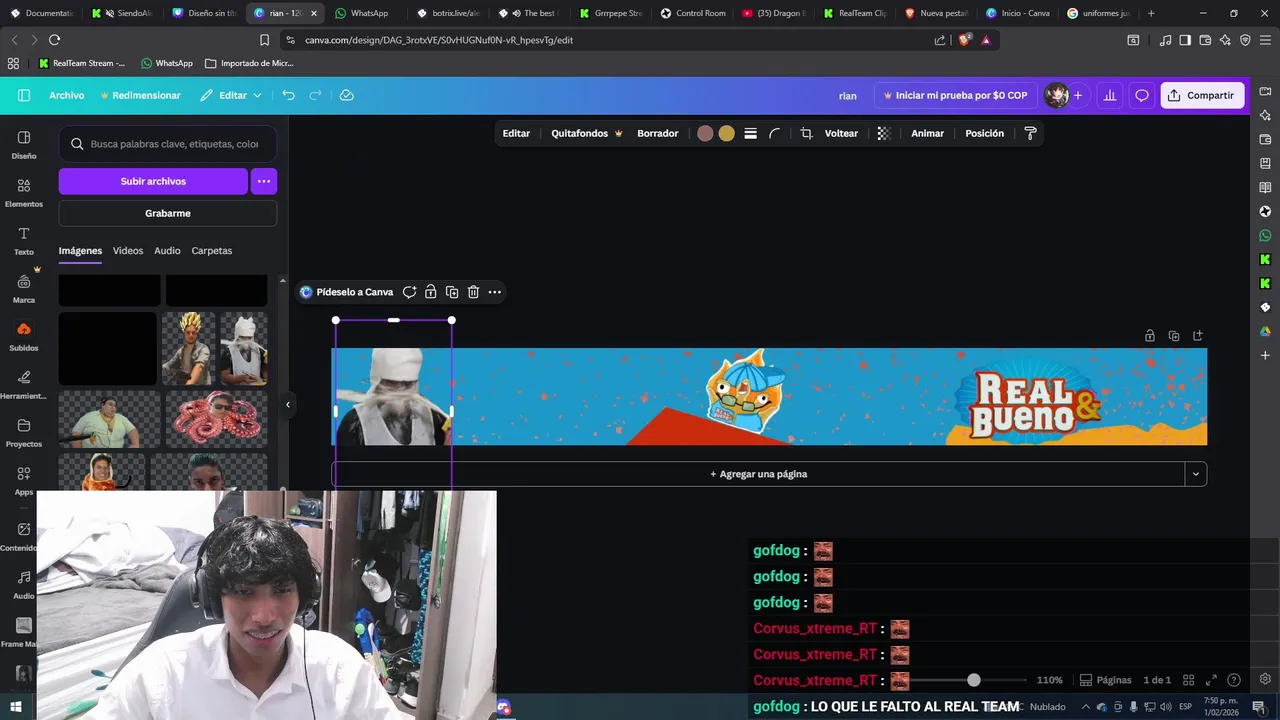
Task: Open more upload options next to Subir archivos
Action: pos(263,181)
